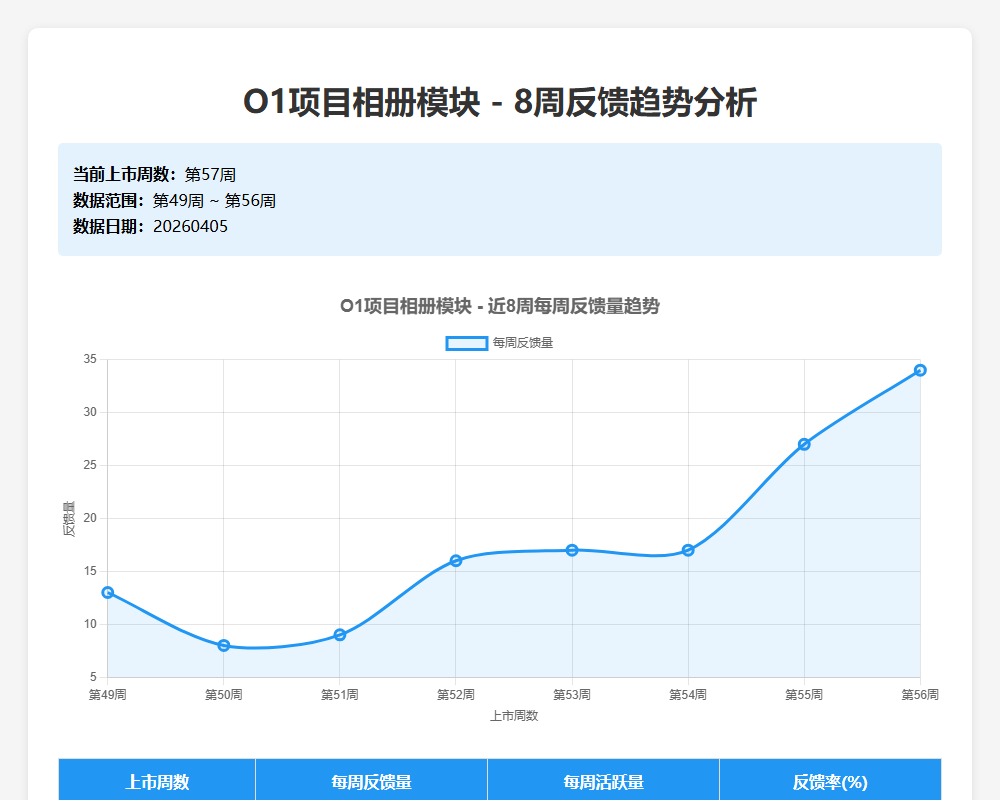
Task: Click the 每周反馈量 table column header
Action: 371,781
